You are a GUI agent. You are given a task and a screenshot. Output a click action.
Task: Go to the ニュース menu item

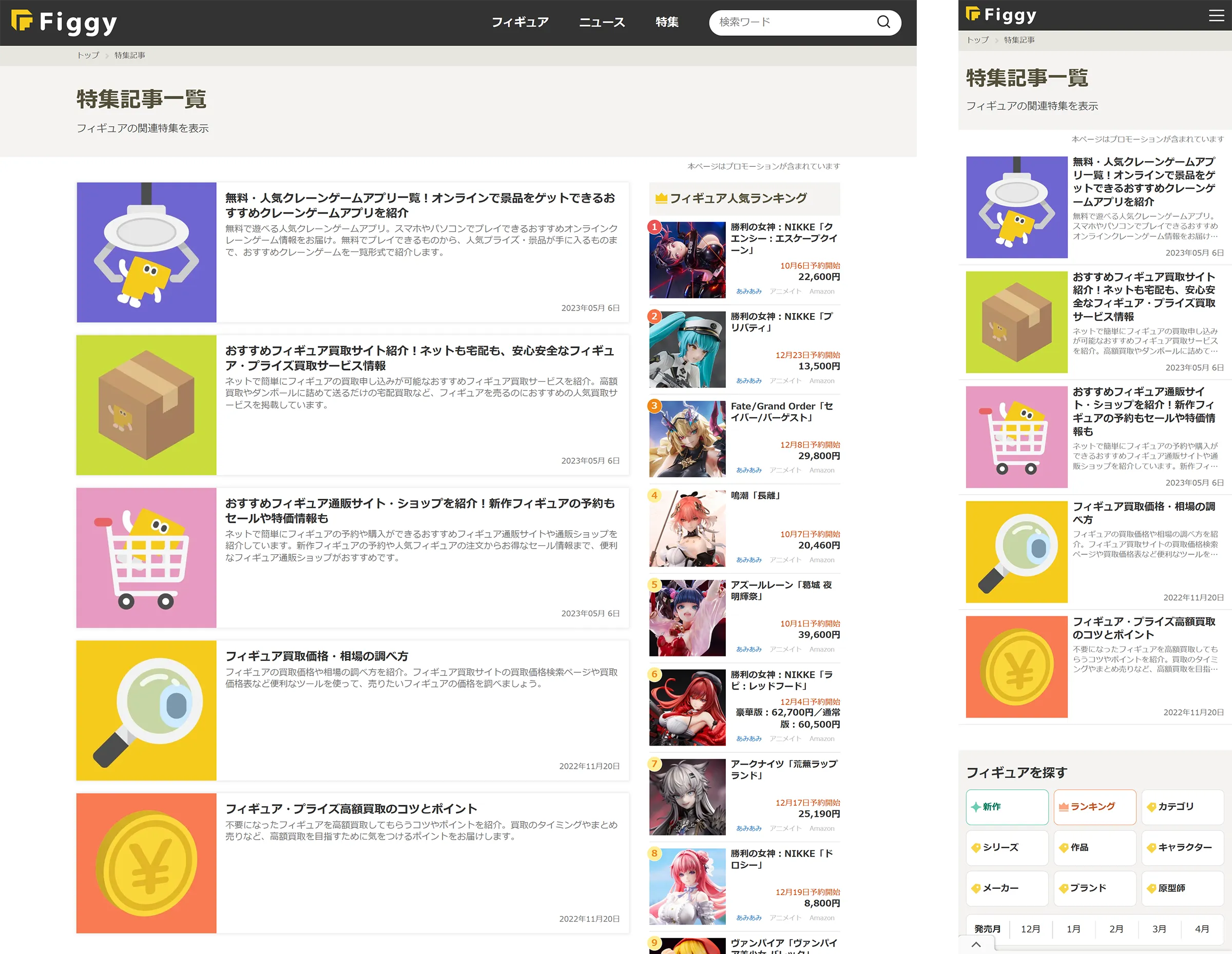[x=602, y=22]
